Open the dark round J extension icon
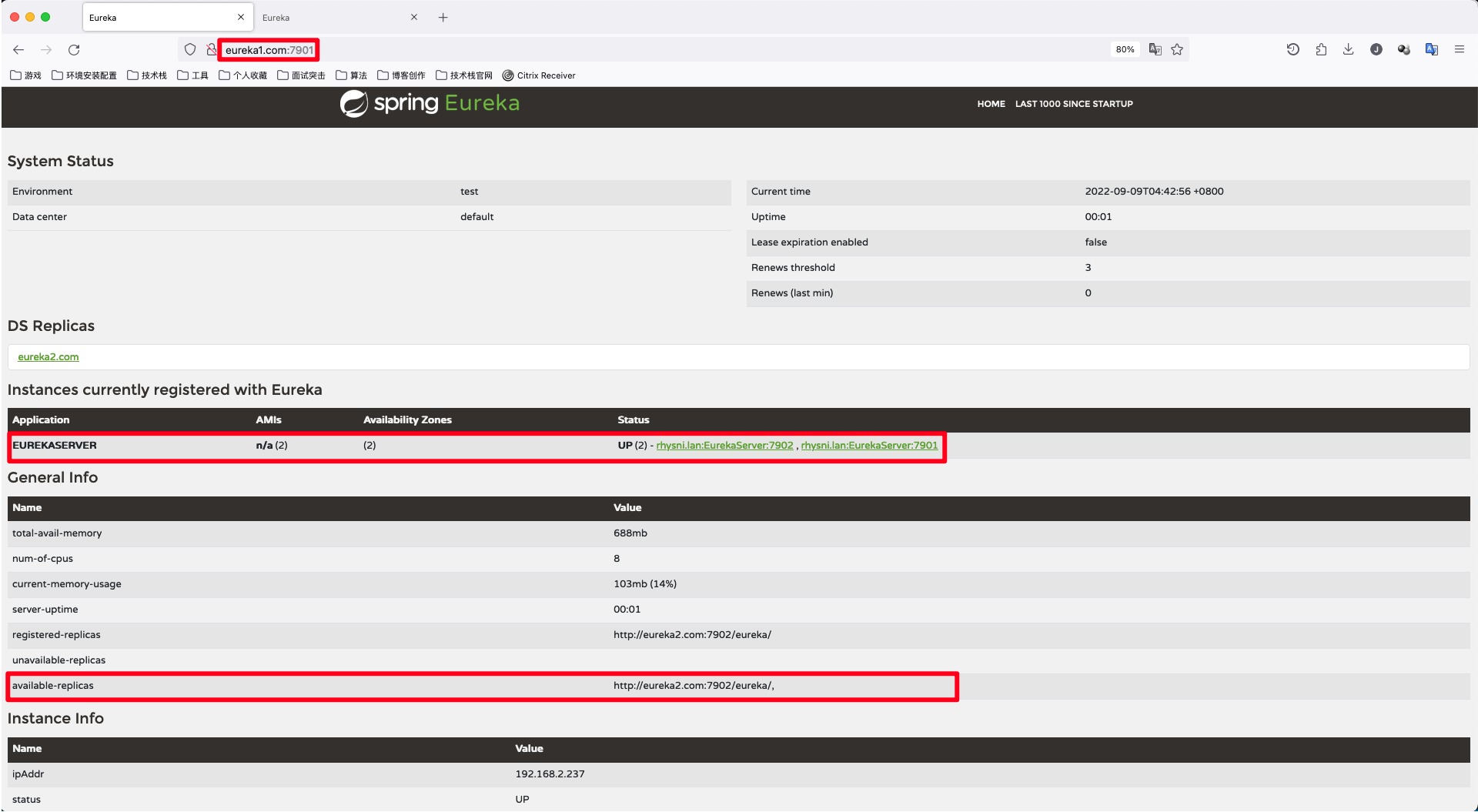Viewport: 1478px width, 812px height. (x=1376, y=50)
